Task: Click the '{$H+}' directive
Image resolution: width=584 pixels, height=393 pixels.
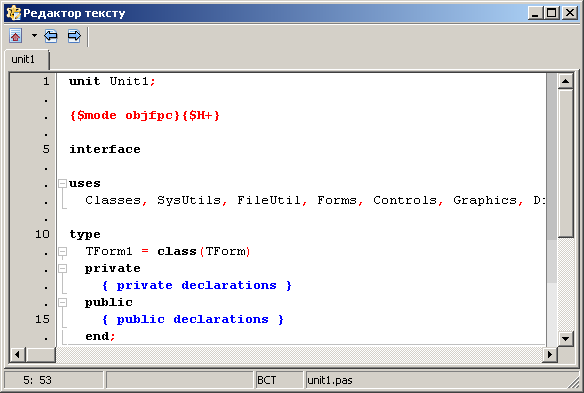Action: [201, 115]
